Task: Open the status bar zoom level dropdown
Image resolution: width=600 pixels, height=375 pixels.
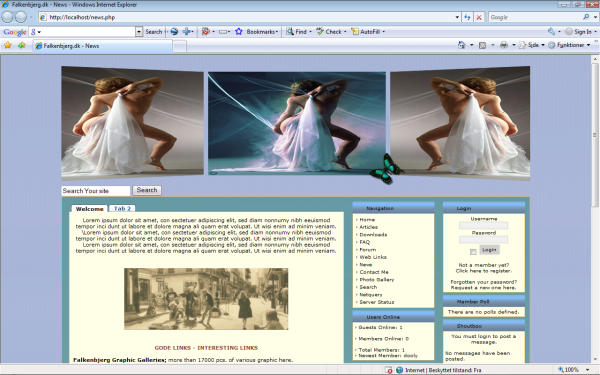Action: coord(587,370)
